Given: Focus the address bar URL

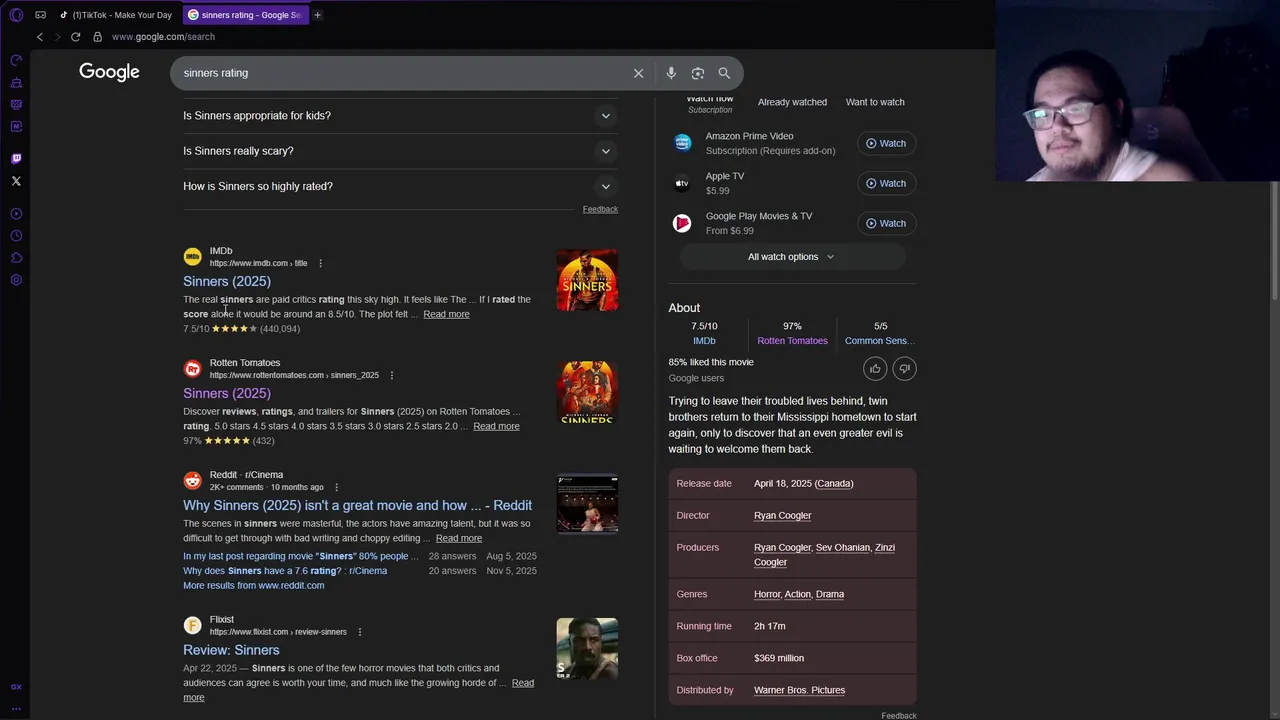Looking at the screenshot, I should point(163,37).
